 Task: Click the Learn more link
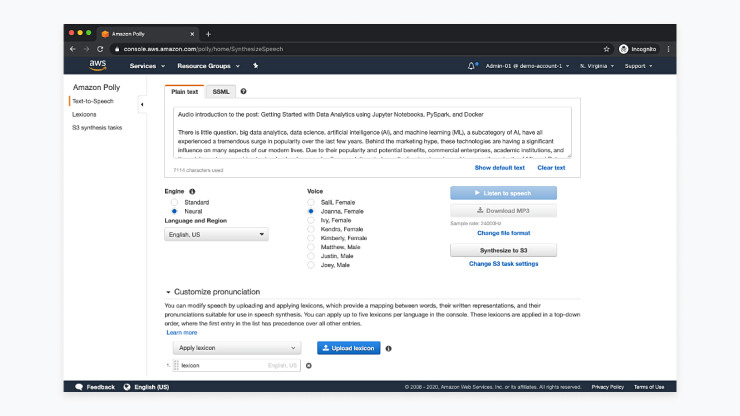(182, 332)
